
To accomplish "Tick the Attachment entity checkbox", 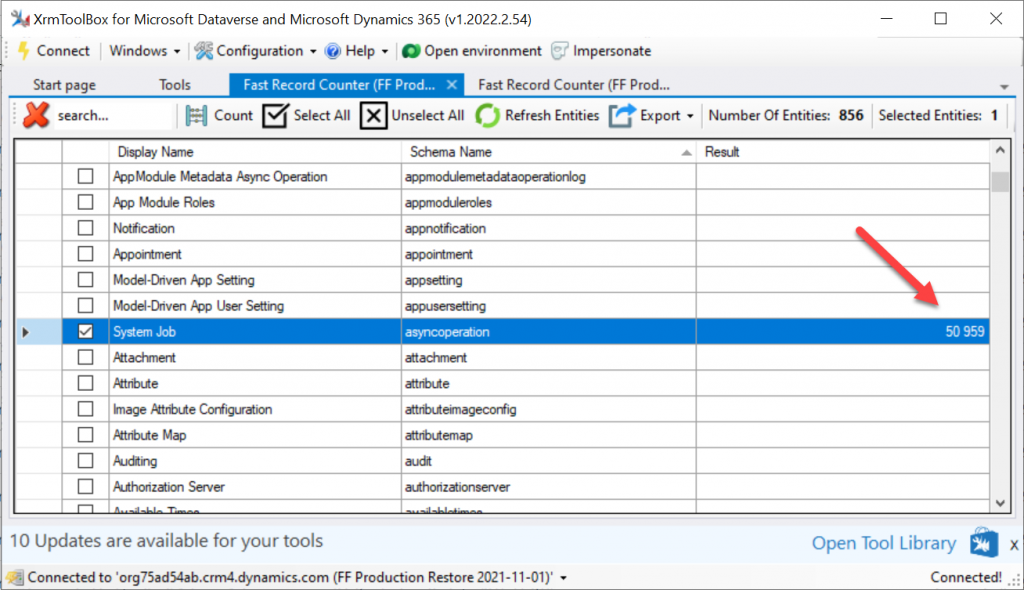I will [86, 357].
